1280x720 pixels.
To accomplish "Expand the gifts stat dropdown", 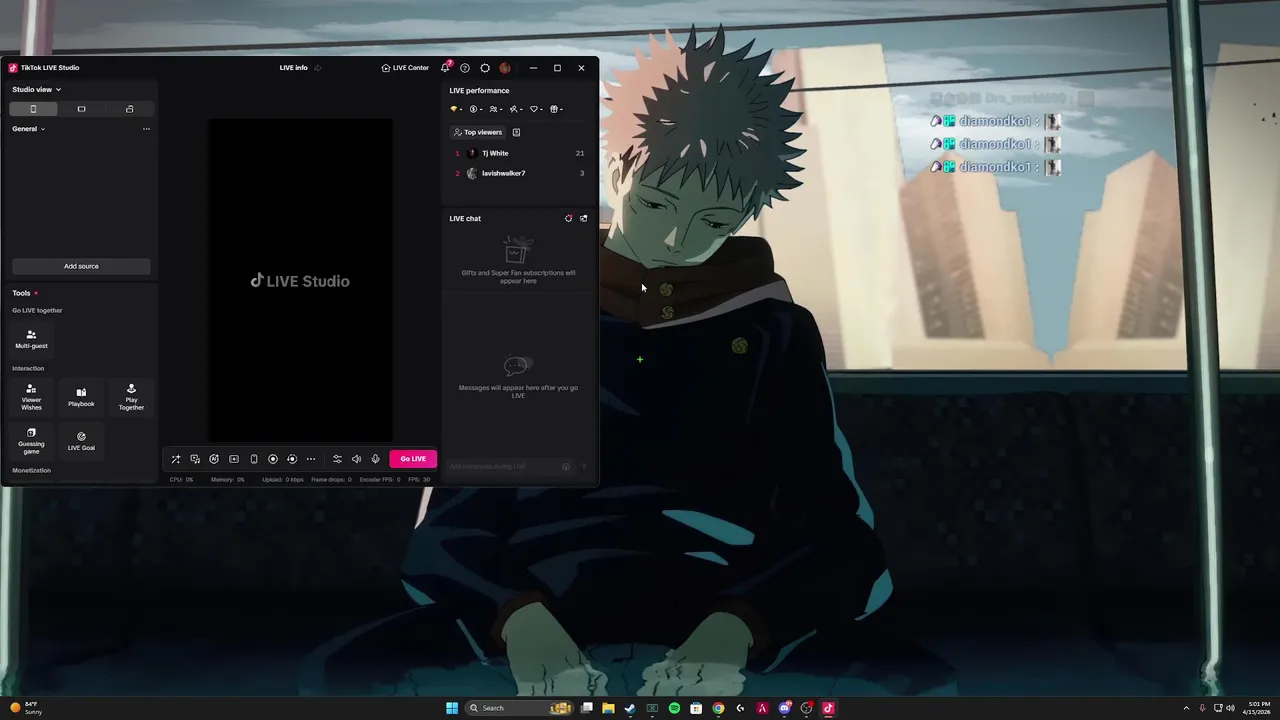I will (x=556, y=109).
